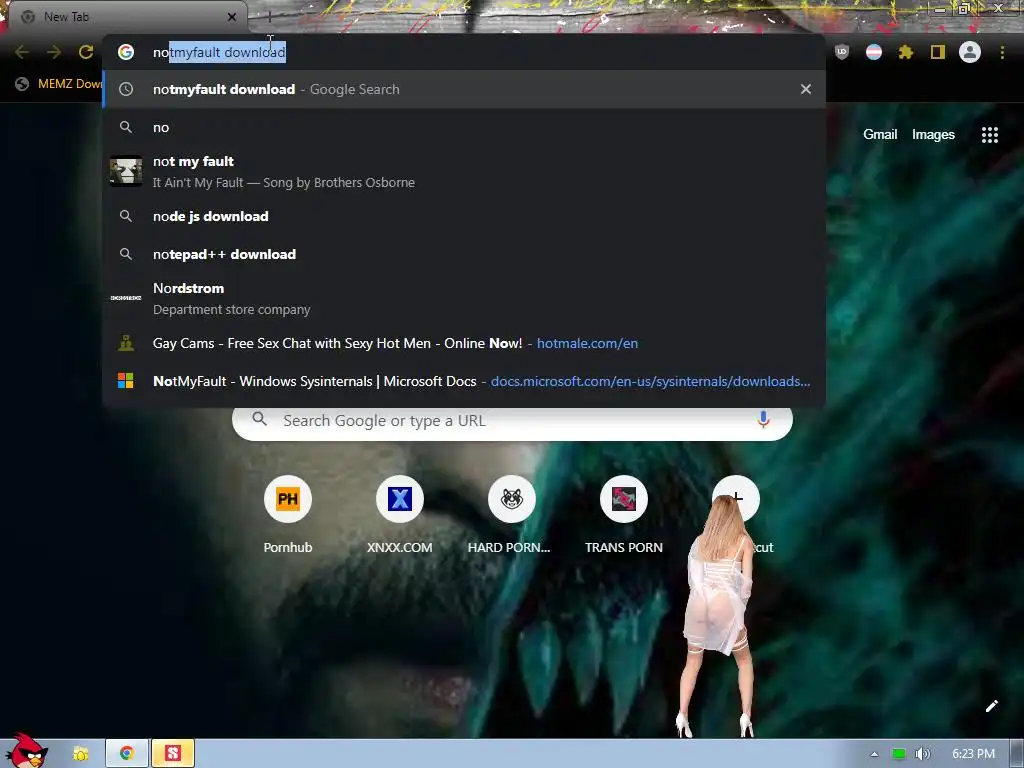The height and width of the screenshot is (768, 1024).
Task: Open the MEMZ Down bookmark
Action: pos(59,84)
